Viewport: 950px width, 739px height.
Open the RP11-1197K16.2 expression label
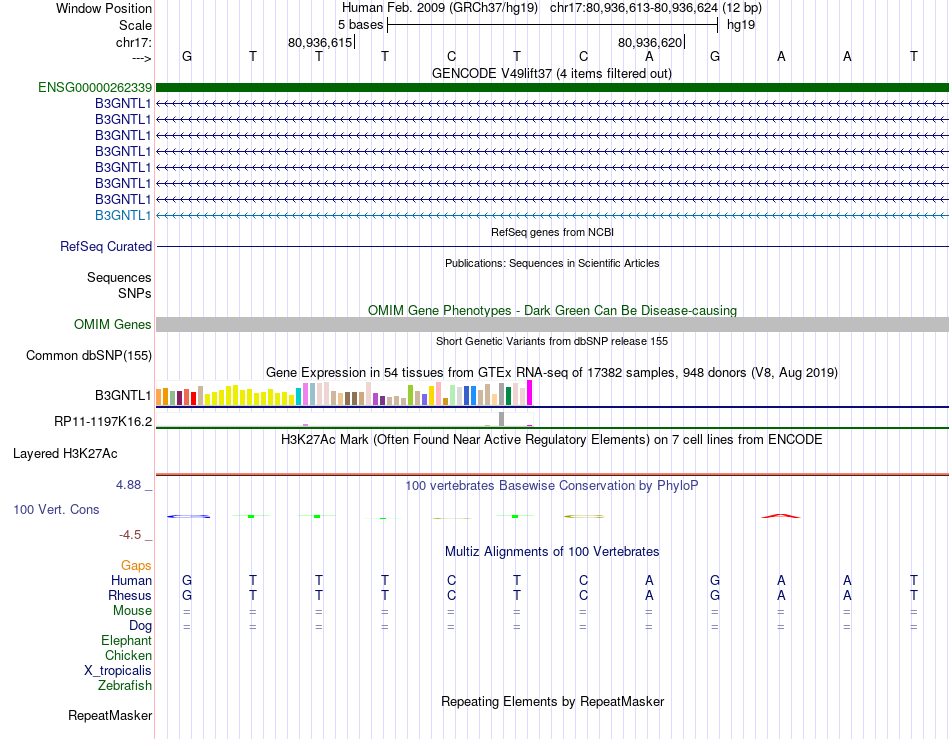pyautogui.click(x=103, y=421)
